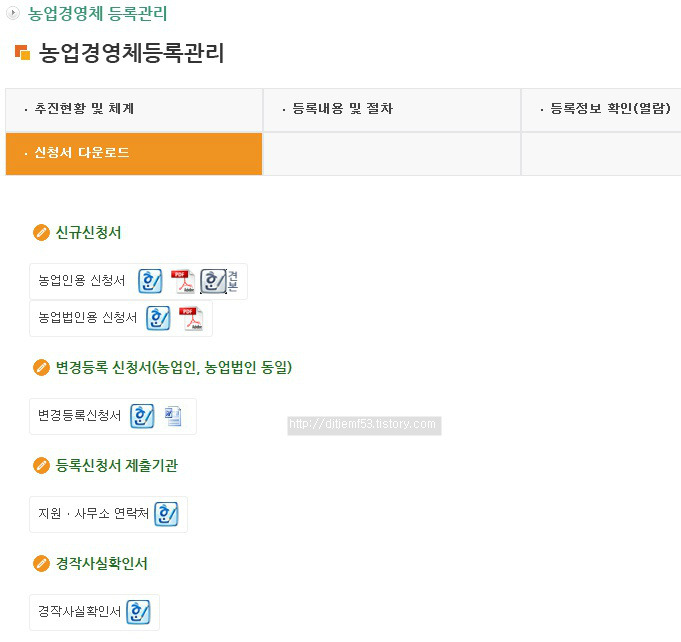The image size is (681, 642).
Task: Open 농업인용 신청서 견본 sample HWP icon
Action: [x=219, y=281]
